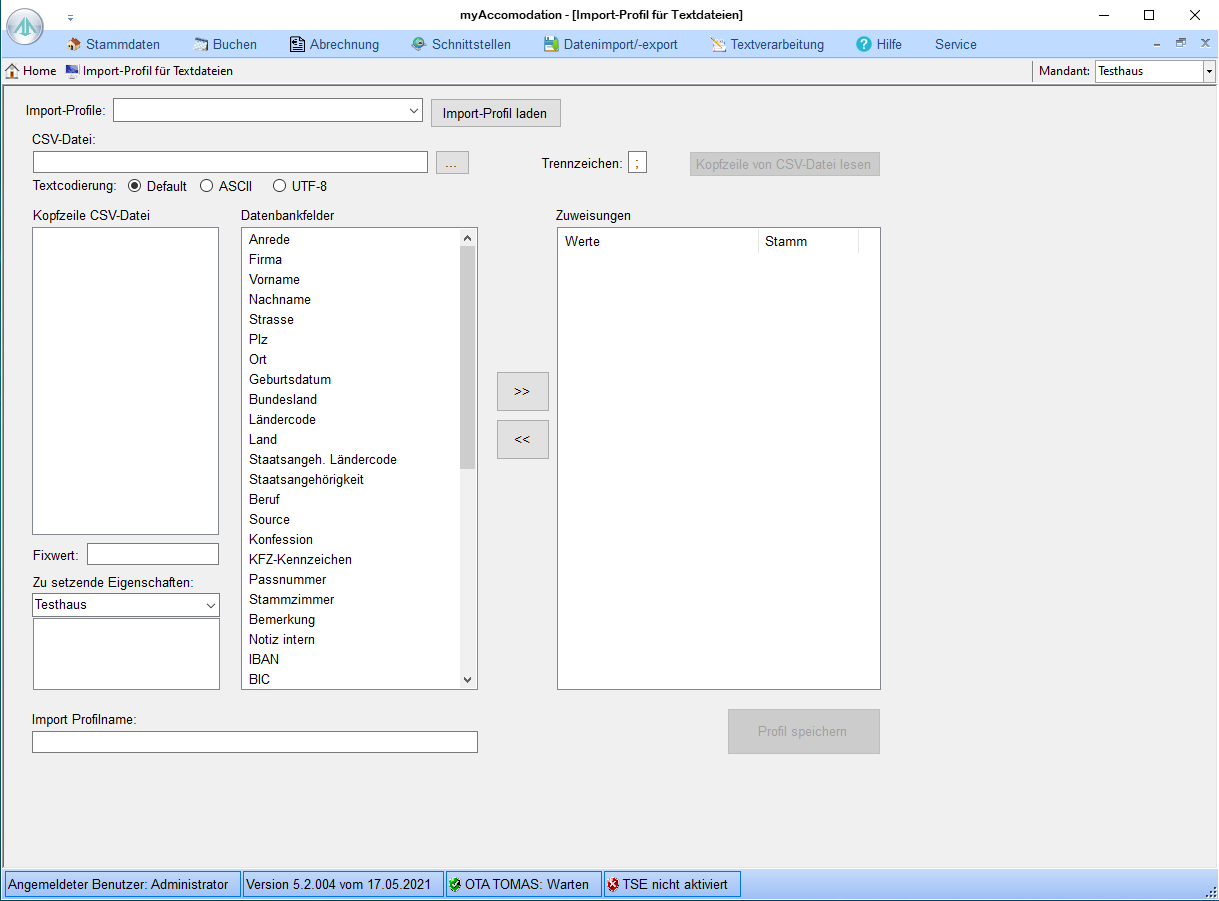Click the Datenimport/-export disk icon
This screenshot has width=1219, height=901.
(x=551, y=44)
